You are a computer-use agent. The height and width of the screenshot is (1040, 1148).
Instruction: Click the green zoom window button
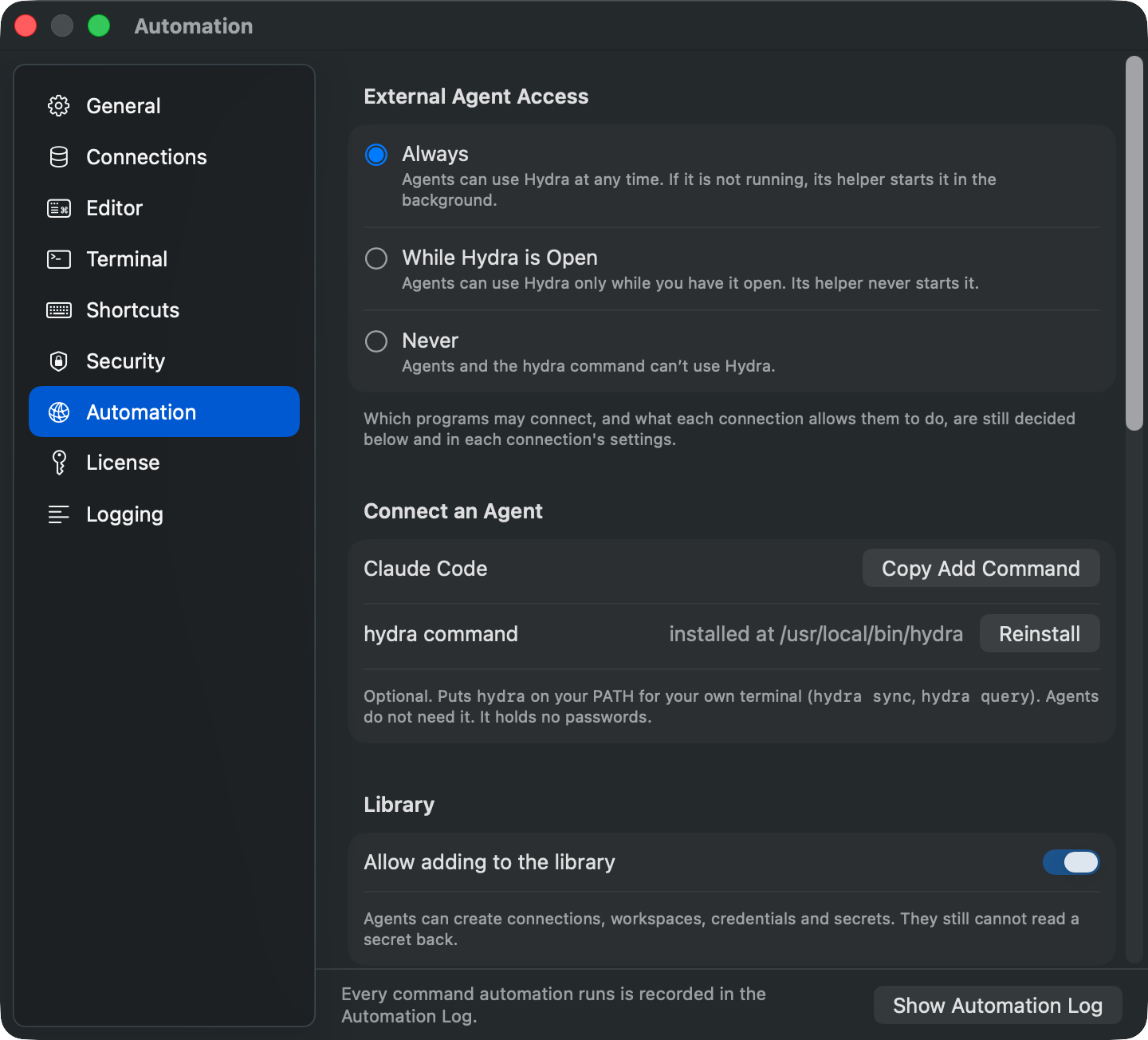(99, 26)
